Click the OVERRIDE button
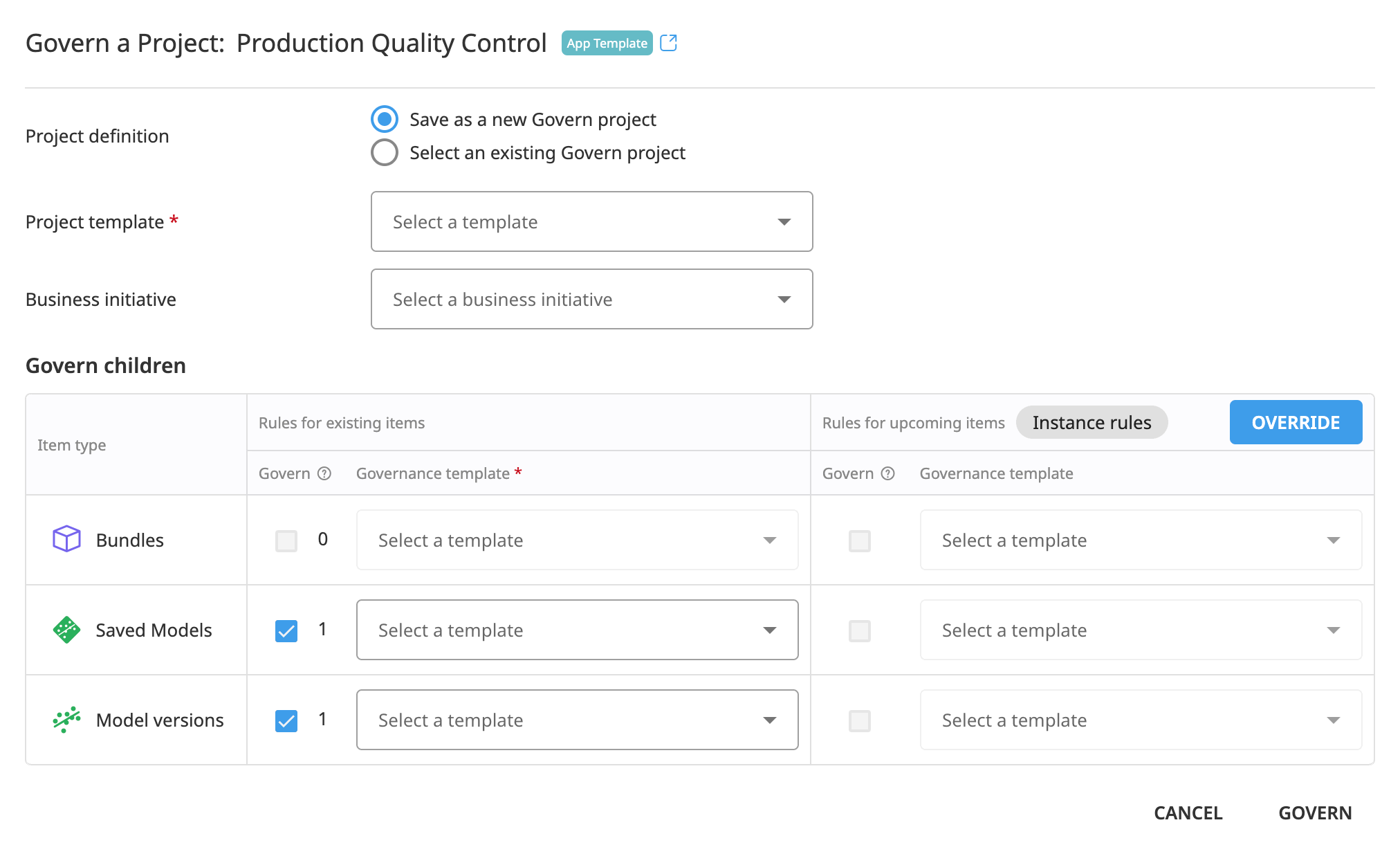The width and height of the screenshot is (1400, 854). tap(1296, 422)
